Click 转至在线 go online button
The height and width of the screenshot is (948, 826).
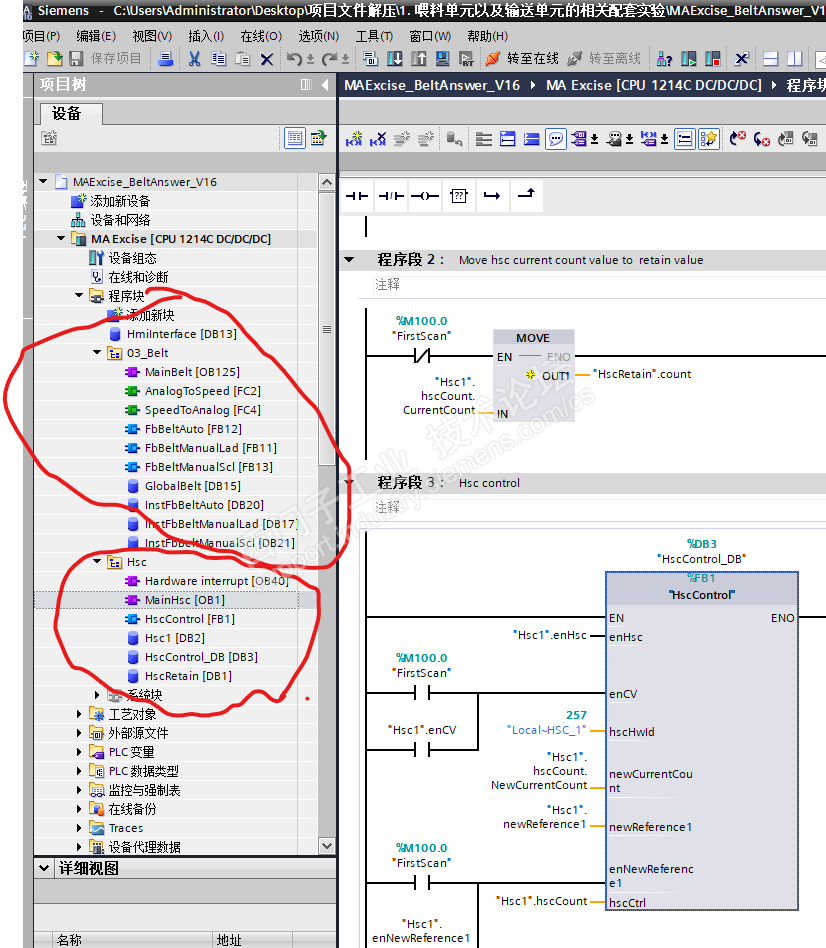point(522,59)
